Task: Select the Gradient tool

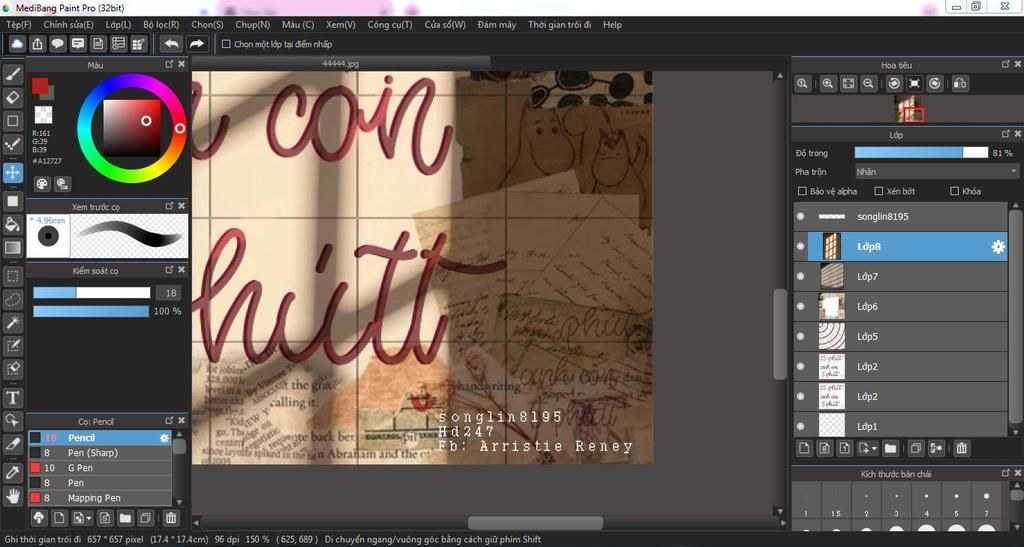Action: coord(12,247)
